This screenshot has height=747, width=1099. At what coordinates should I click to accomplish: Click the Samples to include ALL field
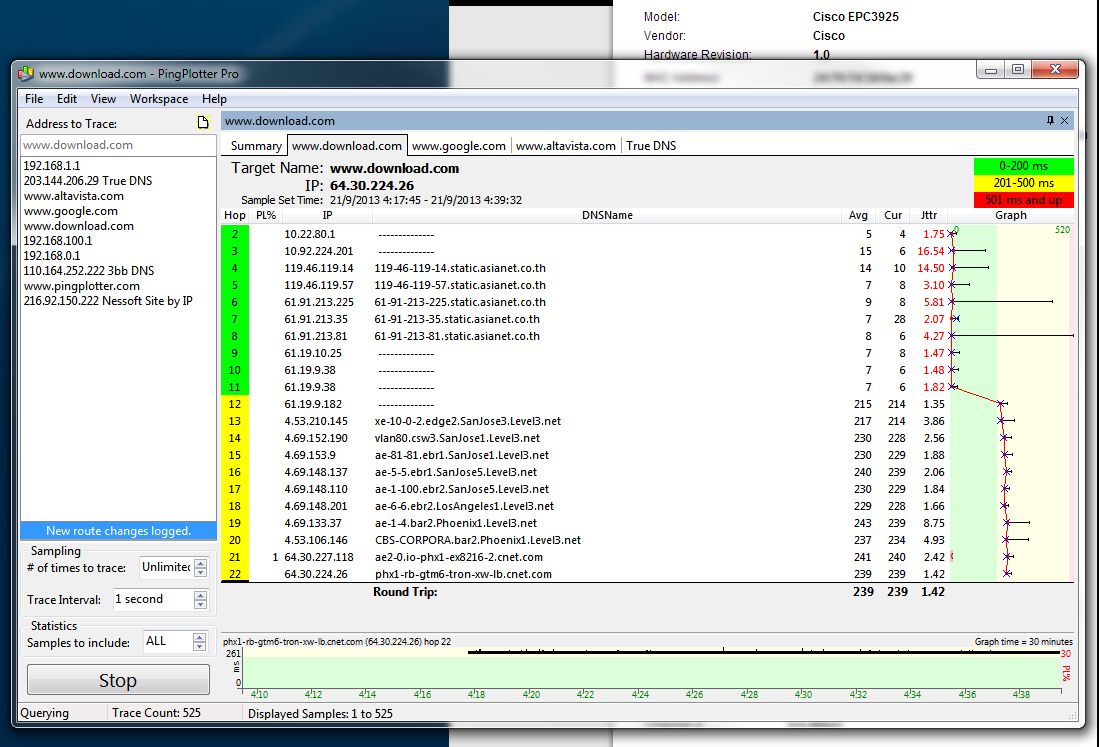pos(167,641)
